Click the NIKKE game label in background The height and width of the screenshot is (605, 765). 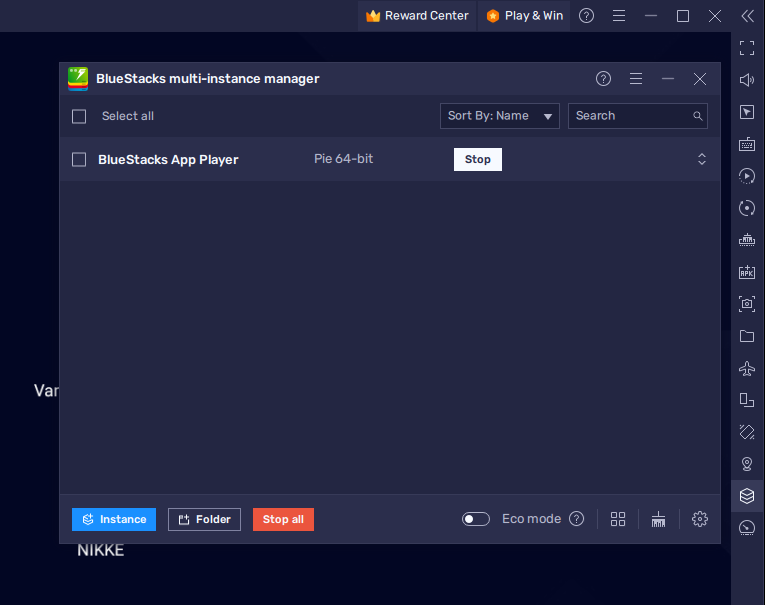(101, 550)
